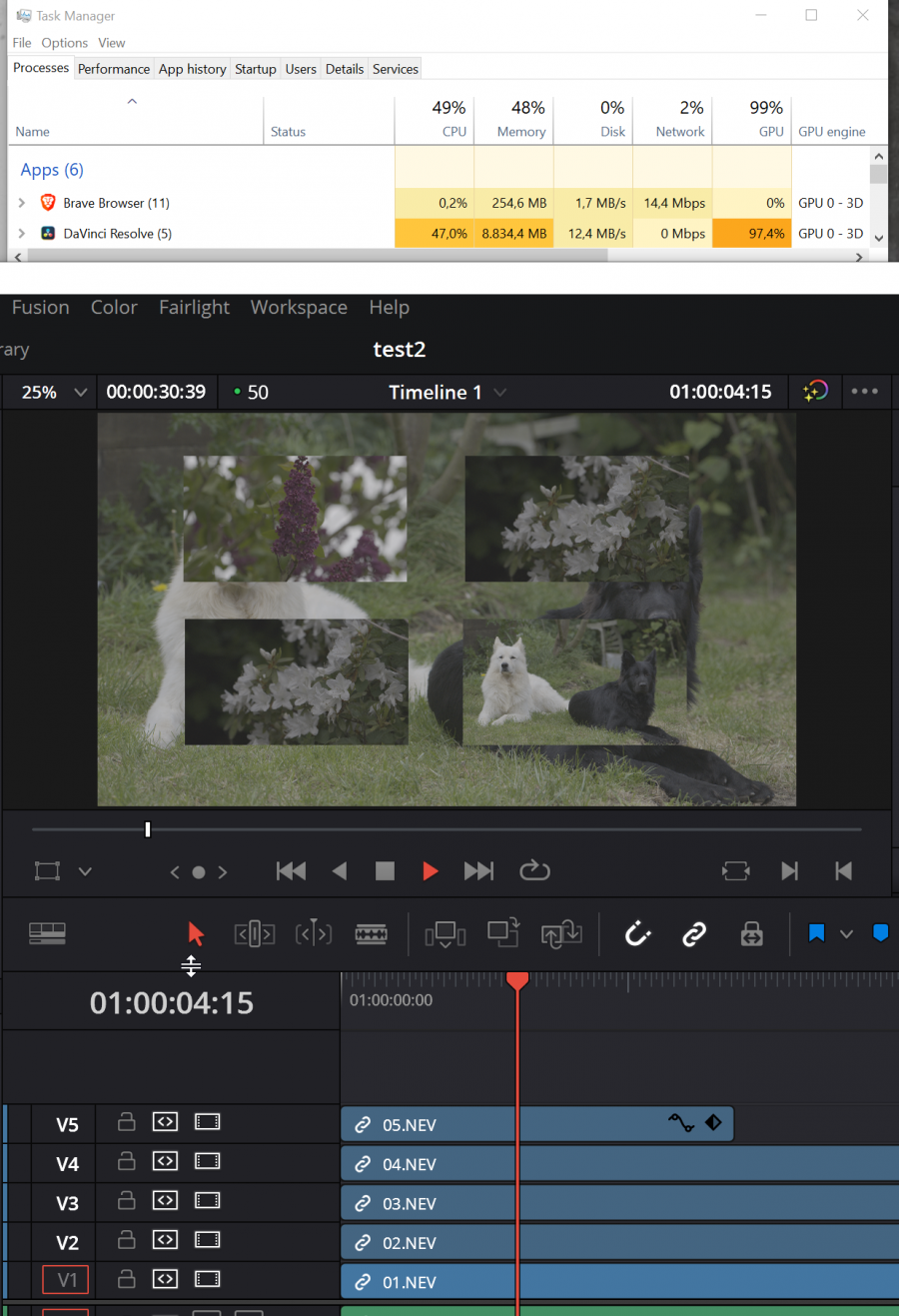Screen dimensions: 899x1316
Task: Open the 25% viewer zoom dropdown
Action: click(55, 392)
